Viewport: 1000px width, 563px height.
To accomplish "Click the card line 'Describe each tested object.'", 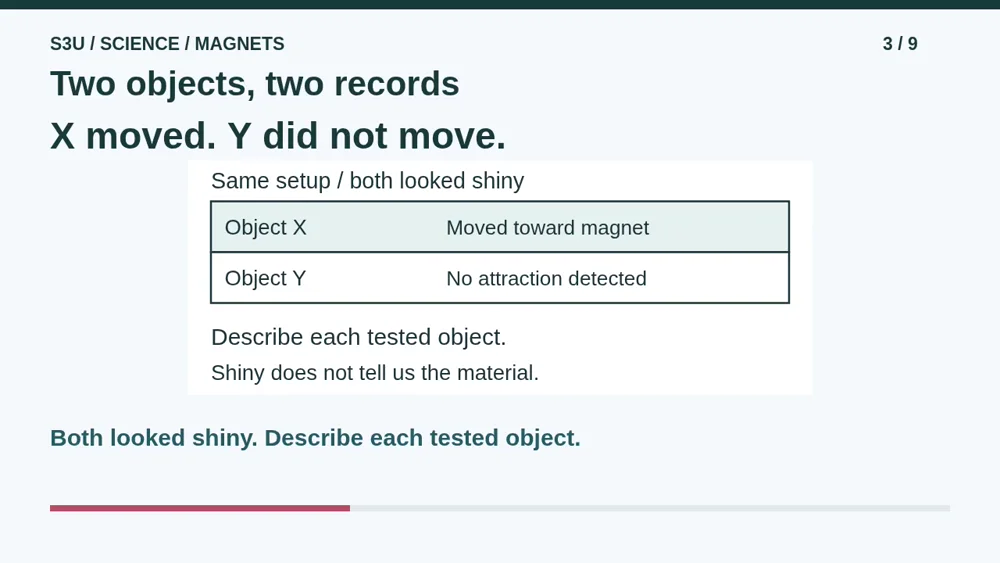I will coord(358,337).
